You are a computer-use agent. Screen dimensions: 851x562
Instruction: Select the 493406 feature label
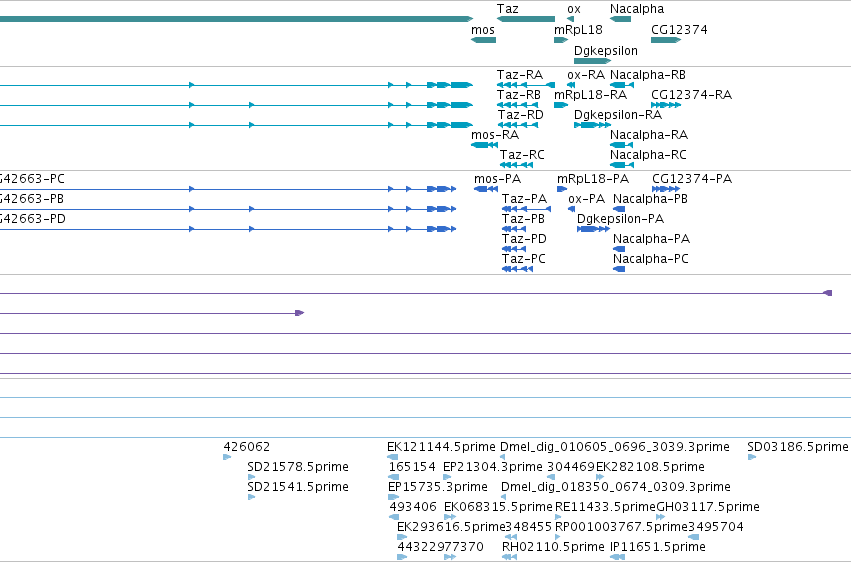point(412,507)
